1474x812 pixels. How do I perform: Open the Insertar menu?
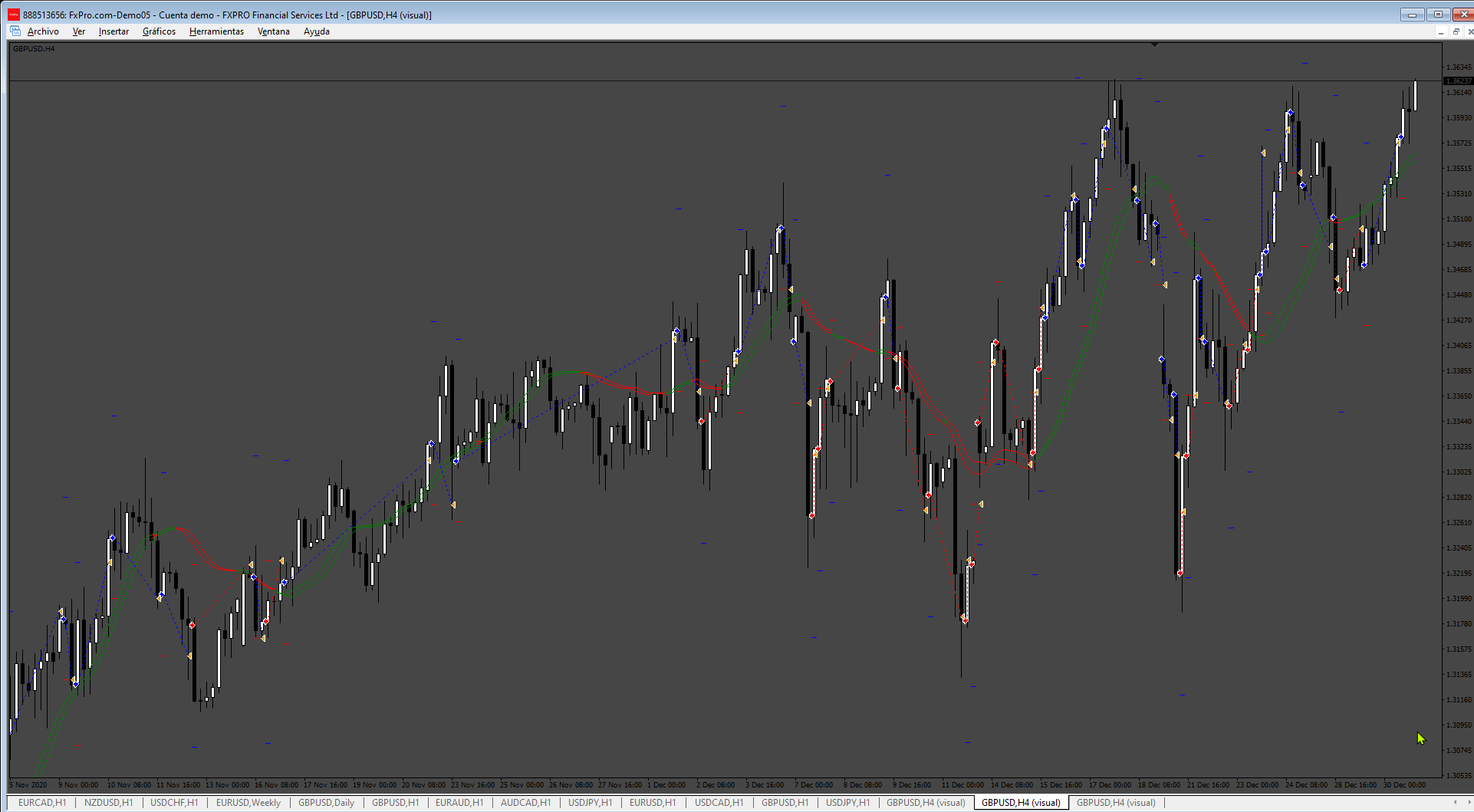(x=114, y=31)
